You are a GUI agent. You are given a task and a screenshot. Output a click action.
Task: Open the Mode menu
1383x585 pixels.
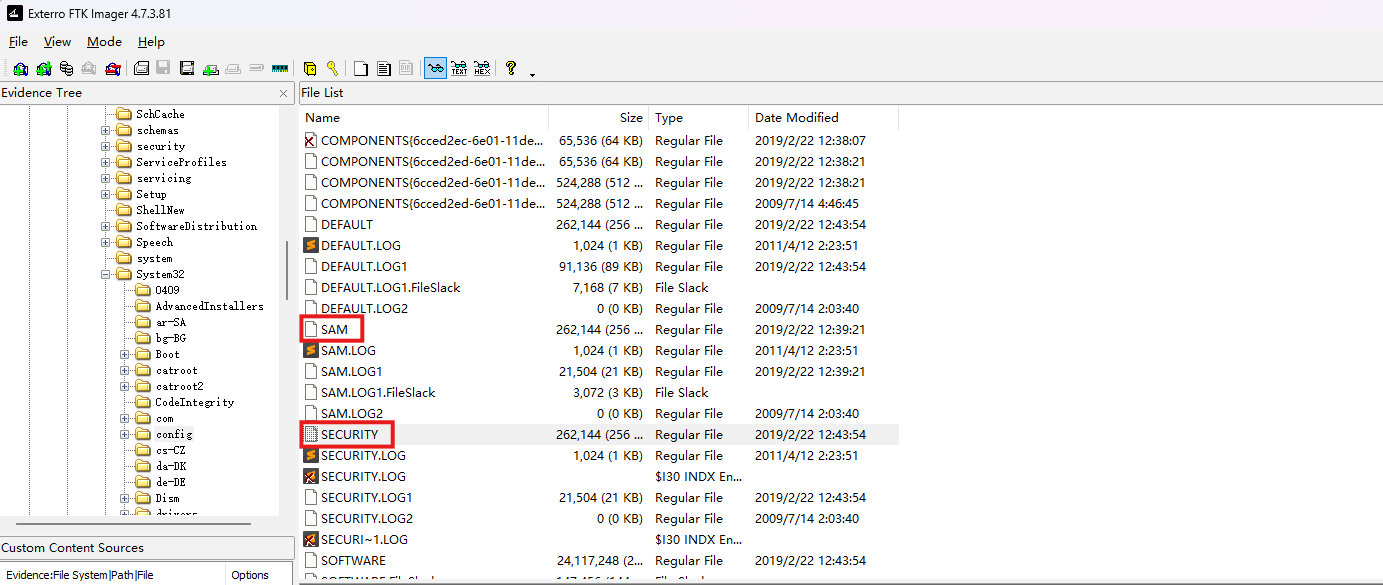click(104, 42)
